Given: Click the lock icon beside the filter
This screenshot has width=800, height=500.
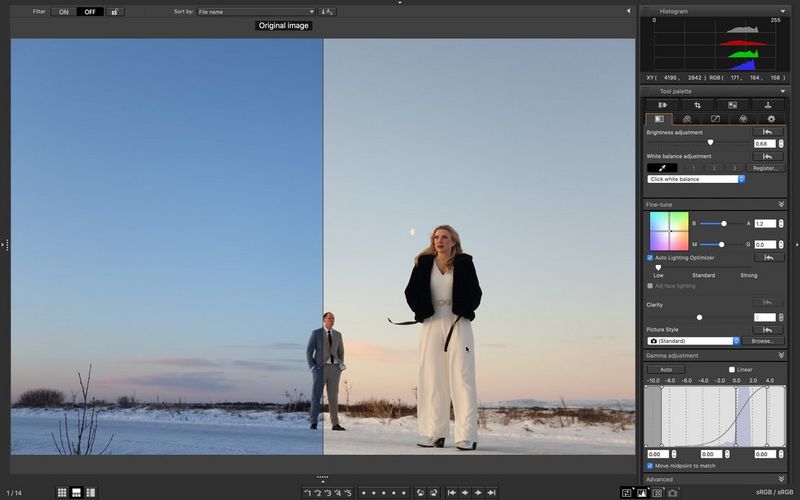Looking at the screenshot, I should click(116, 12).
